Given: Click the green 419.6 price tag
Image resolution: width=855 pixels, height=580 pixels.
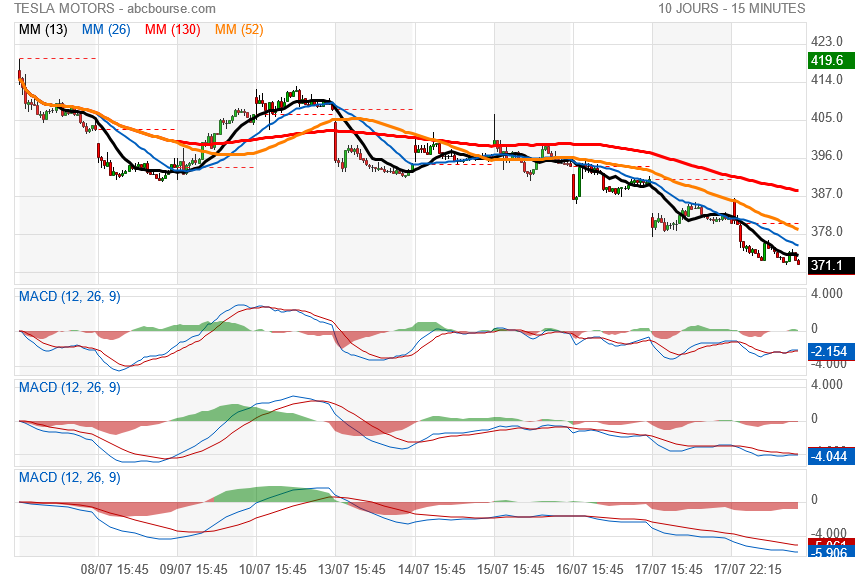Looking at the screenshot, I should tap(831, 61).
